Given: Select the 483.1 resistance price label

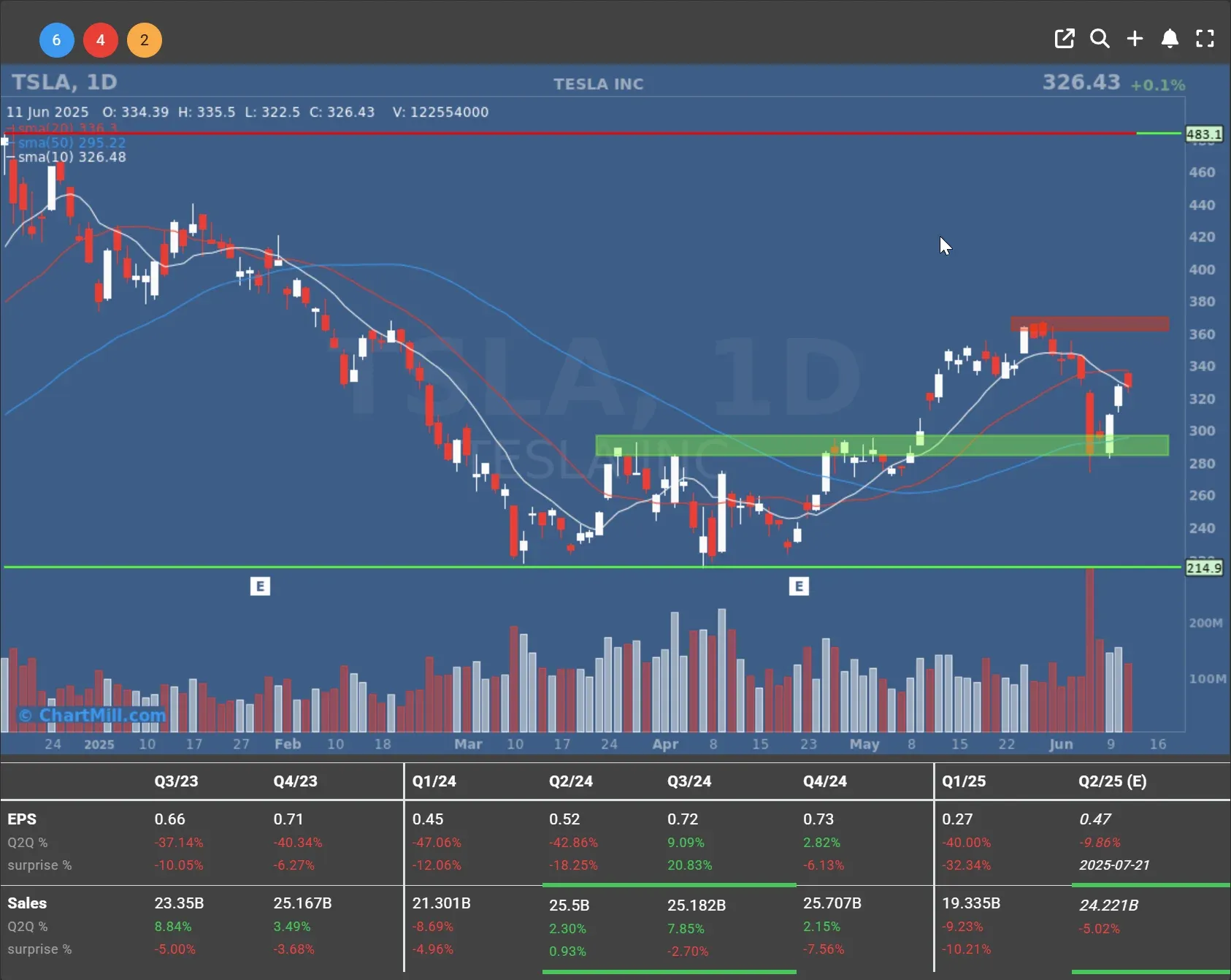Looking at the screenshot, I should [1203, 134].
